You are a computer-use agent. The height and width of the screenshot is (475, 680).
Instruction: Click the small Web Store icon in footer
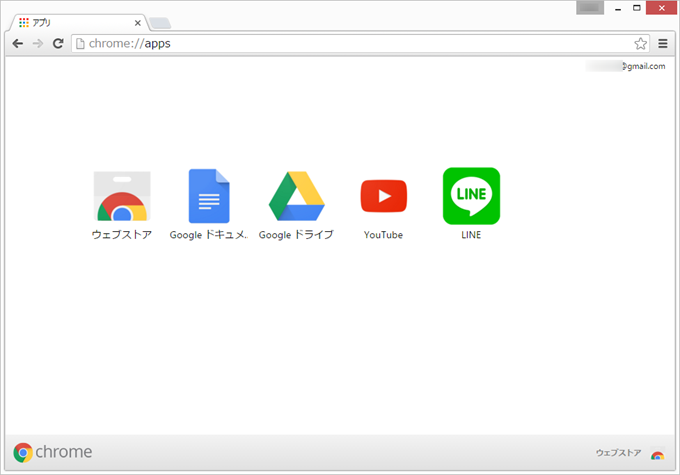(657, 454)
